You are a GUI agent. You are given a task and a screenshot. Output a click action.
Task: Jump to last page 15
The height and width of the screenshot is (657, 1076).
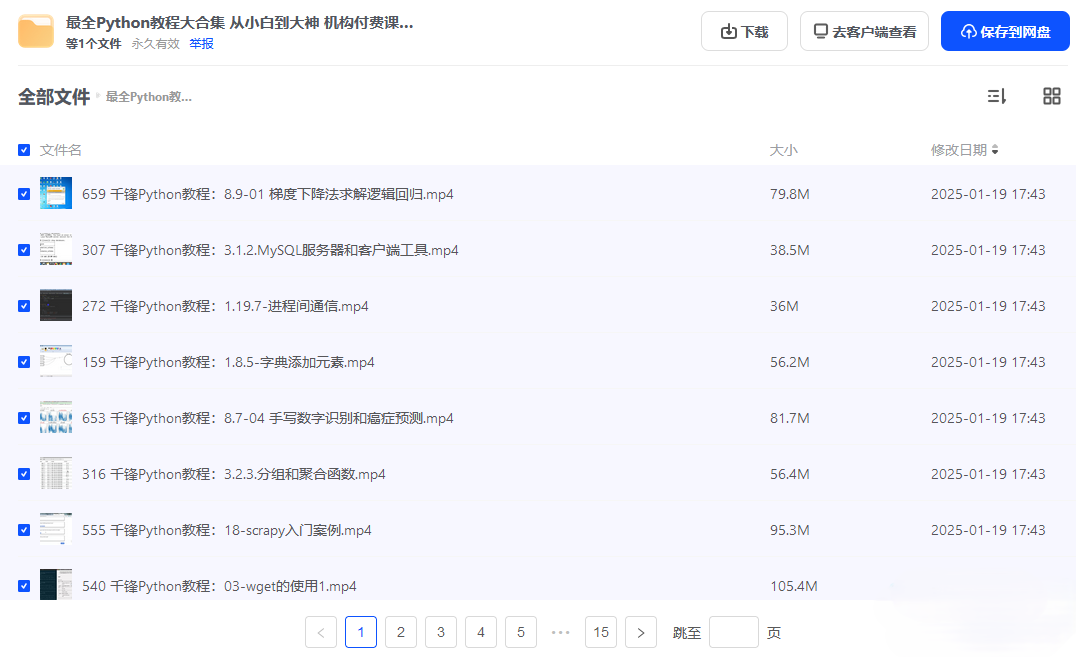coord(601,632)
